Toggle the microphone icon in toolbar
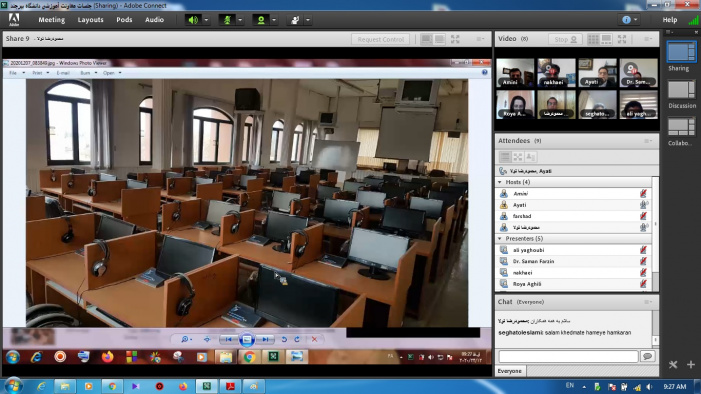The width and height of the screenshot is (701, 394). 227,20
